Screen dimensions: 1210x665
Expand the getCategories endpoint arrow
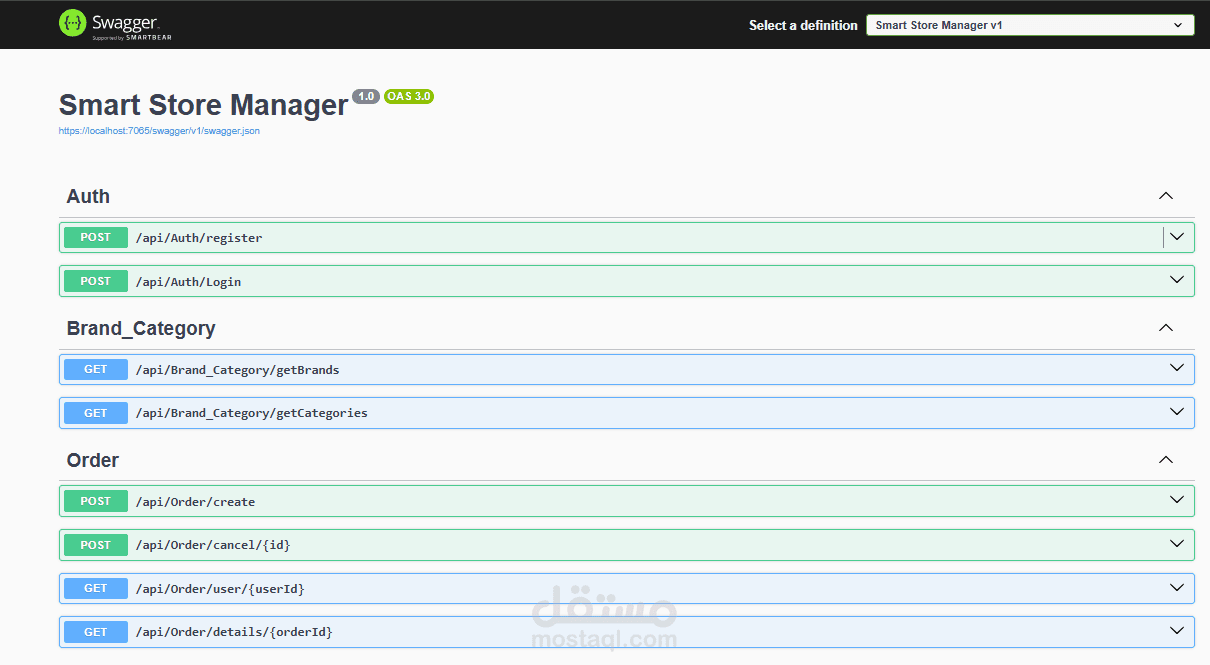(x=1177, y=411)
